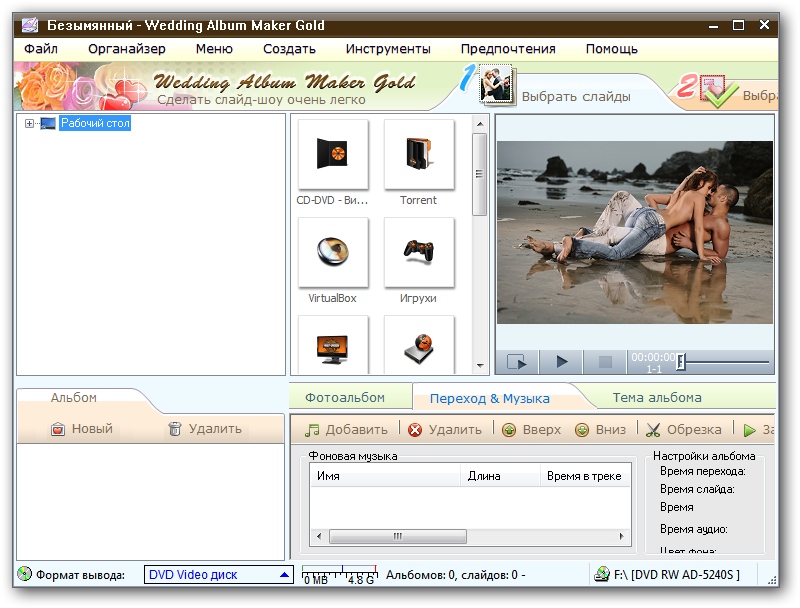Open the globe drive folder icon
This screenshot has width=800, height=608.
pyautogui.click(x=419, y=345)
